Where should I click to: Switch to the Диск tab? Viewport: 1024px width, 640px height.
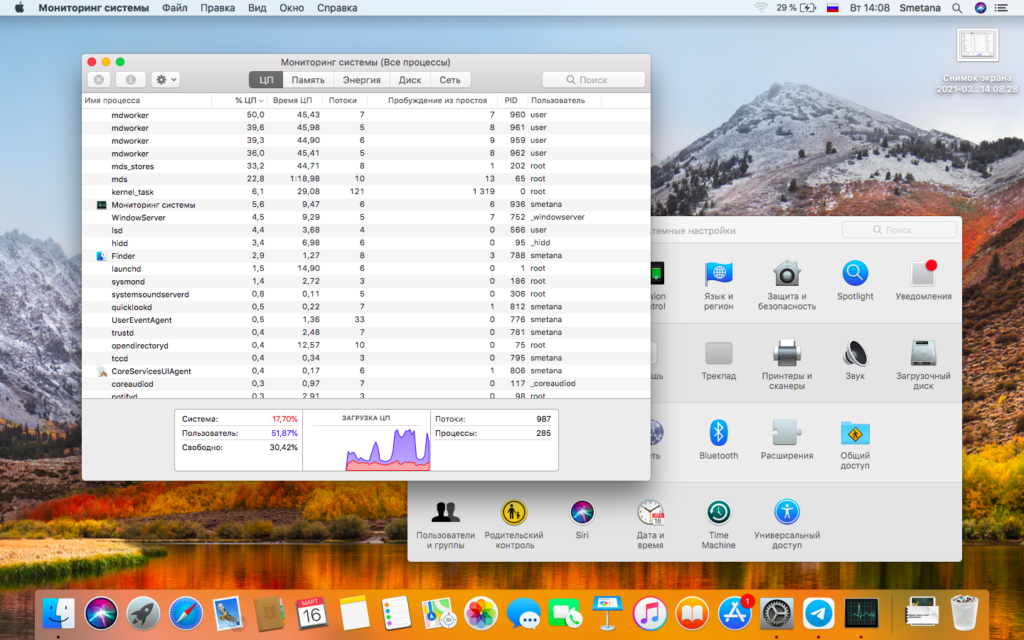pyautogui.click(x=409, y=80)
